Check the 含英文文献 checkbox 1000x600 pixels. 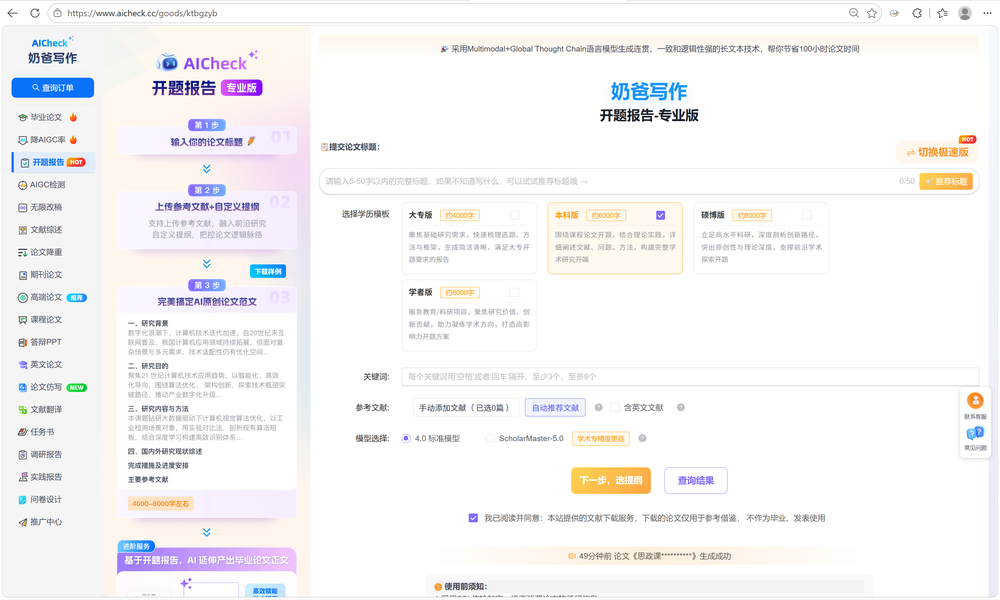pos(615,407)
